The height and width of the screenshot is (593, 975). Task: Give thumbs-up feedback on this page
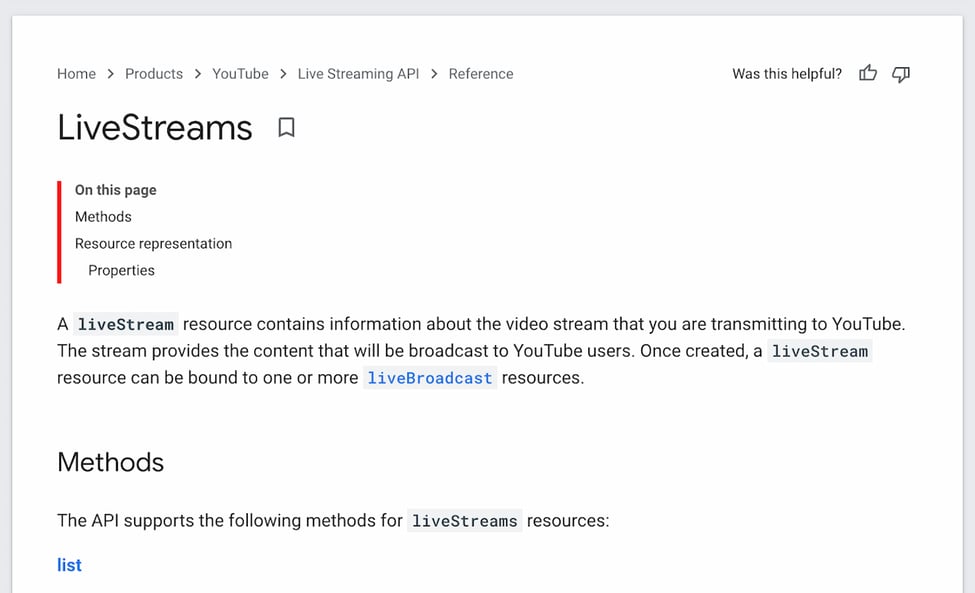pyautogui.click(x=867, y=73)
